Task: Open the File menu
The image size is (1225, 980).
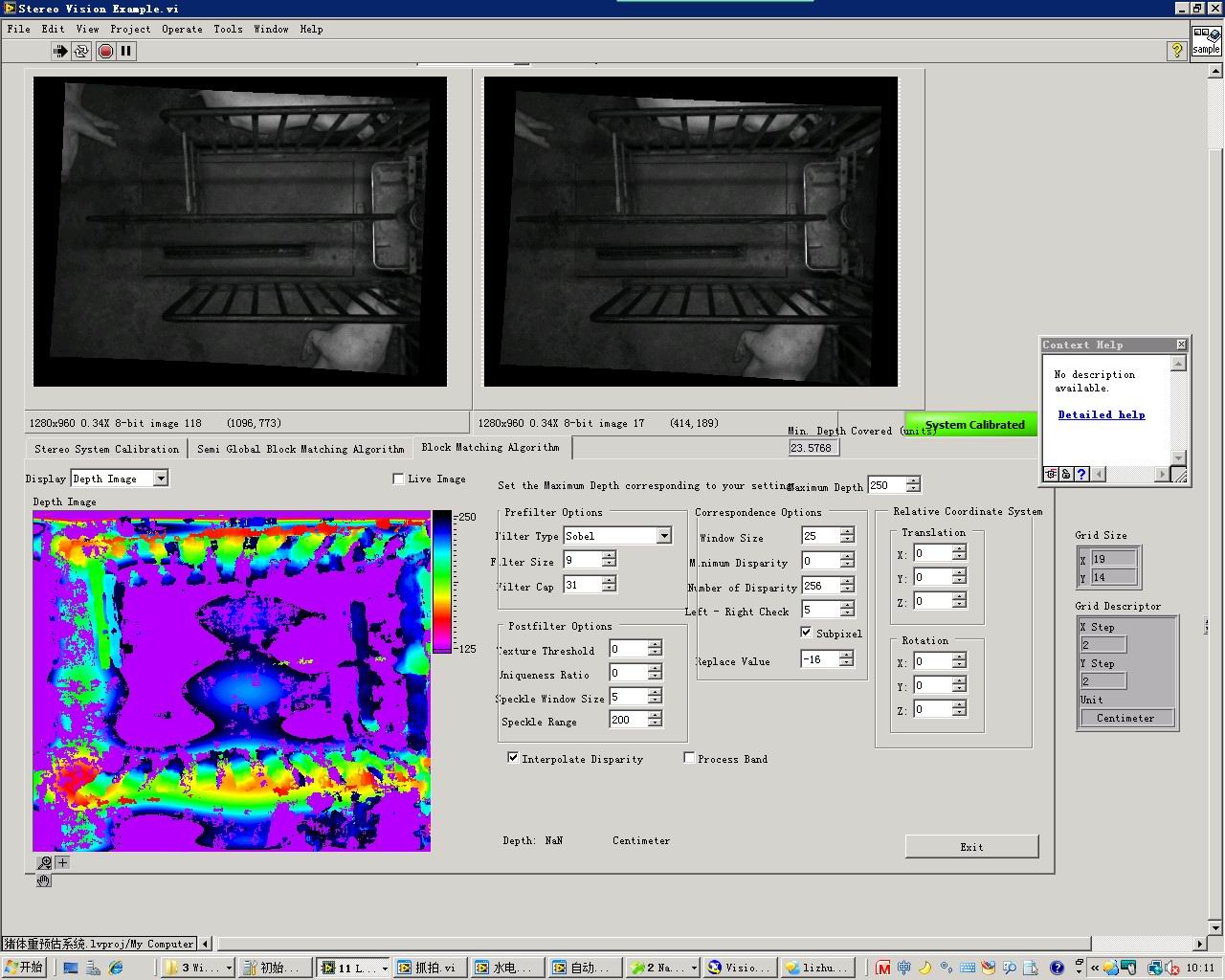Action: click(x=18, y=29)
